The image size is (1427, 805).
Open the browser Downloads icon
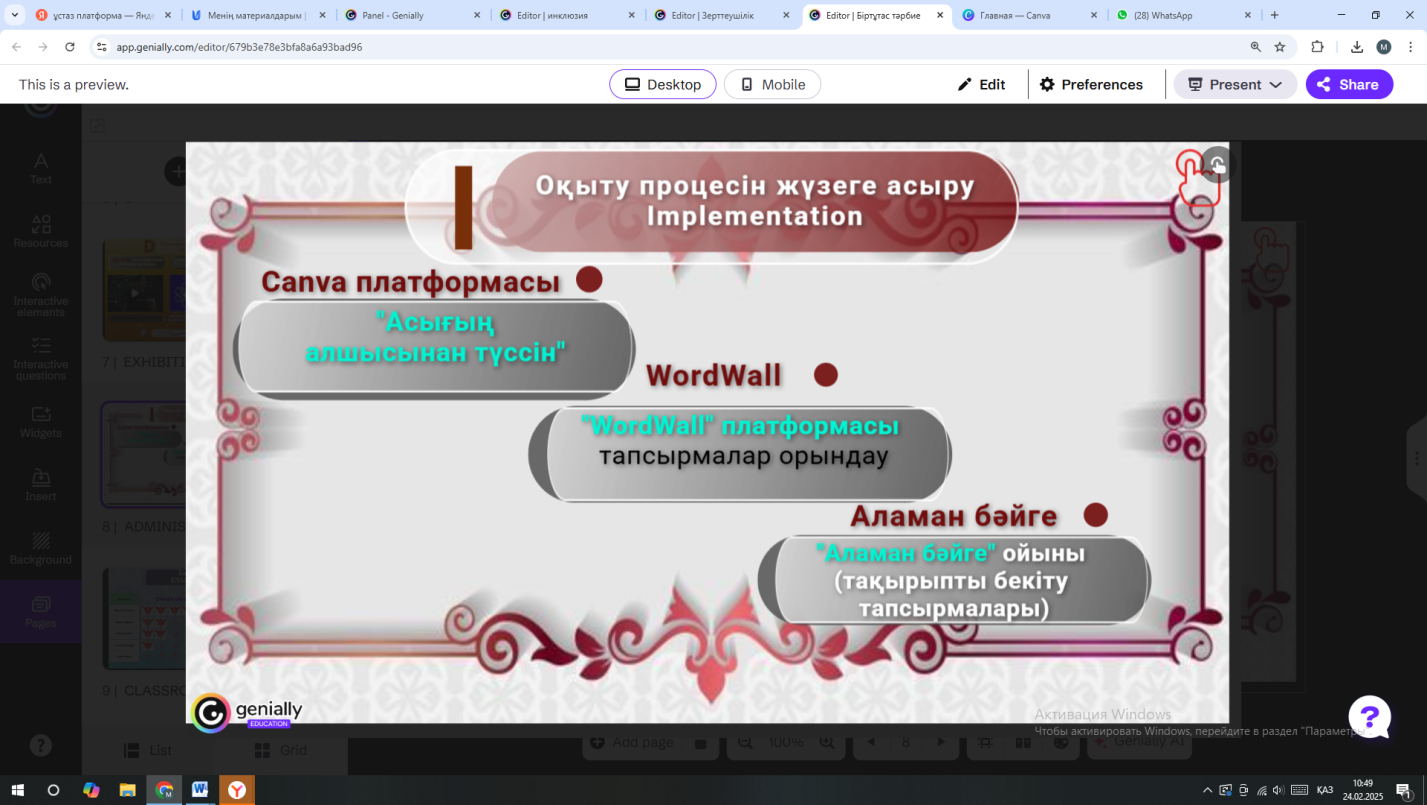tap(1357, 47)
